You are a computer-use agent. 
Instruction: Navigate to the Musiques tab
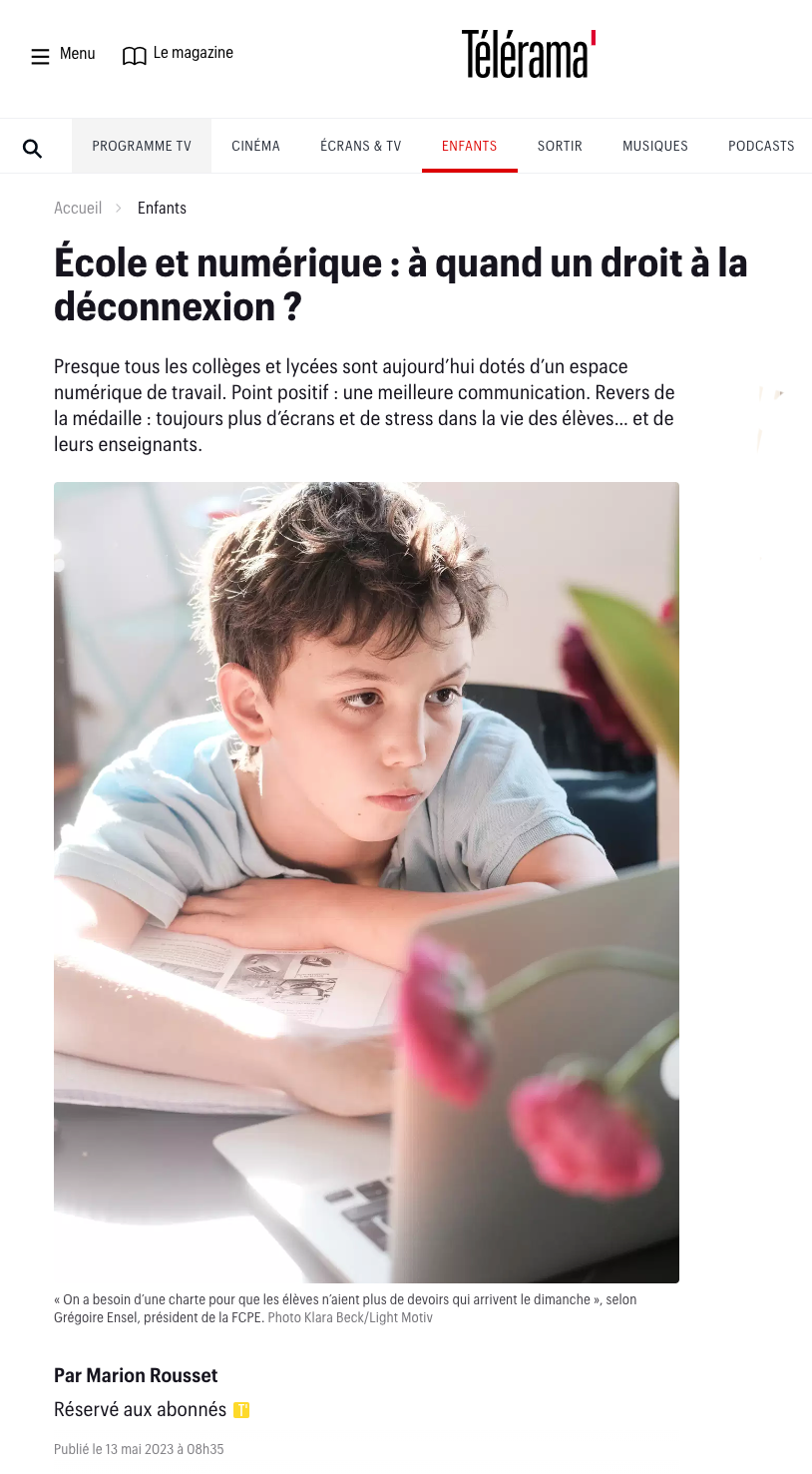point(655,146)
